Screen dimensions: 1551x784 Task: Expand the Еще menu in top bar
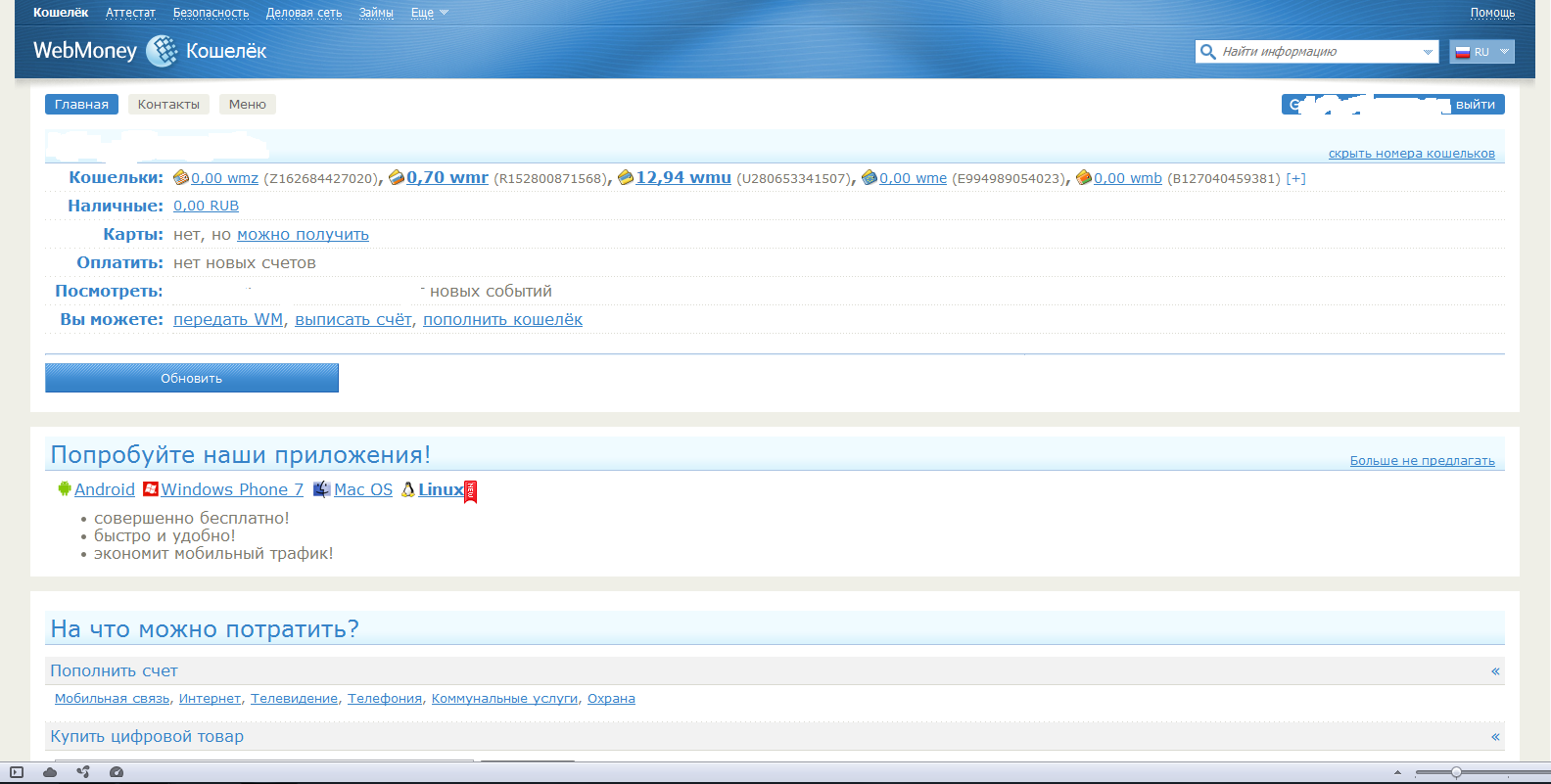429,13
